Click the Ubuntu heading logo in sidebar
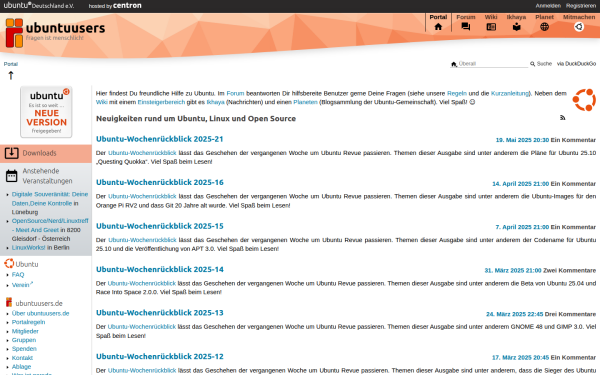600x375 pixels. point(9,263)
